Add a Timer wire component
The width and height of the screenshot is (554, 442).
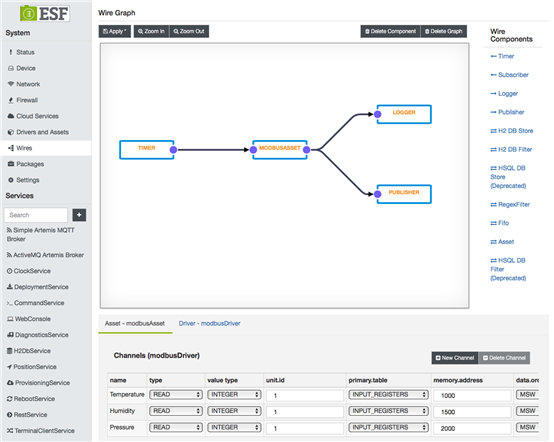click(502, 56)
